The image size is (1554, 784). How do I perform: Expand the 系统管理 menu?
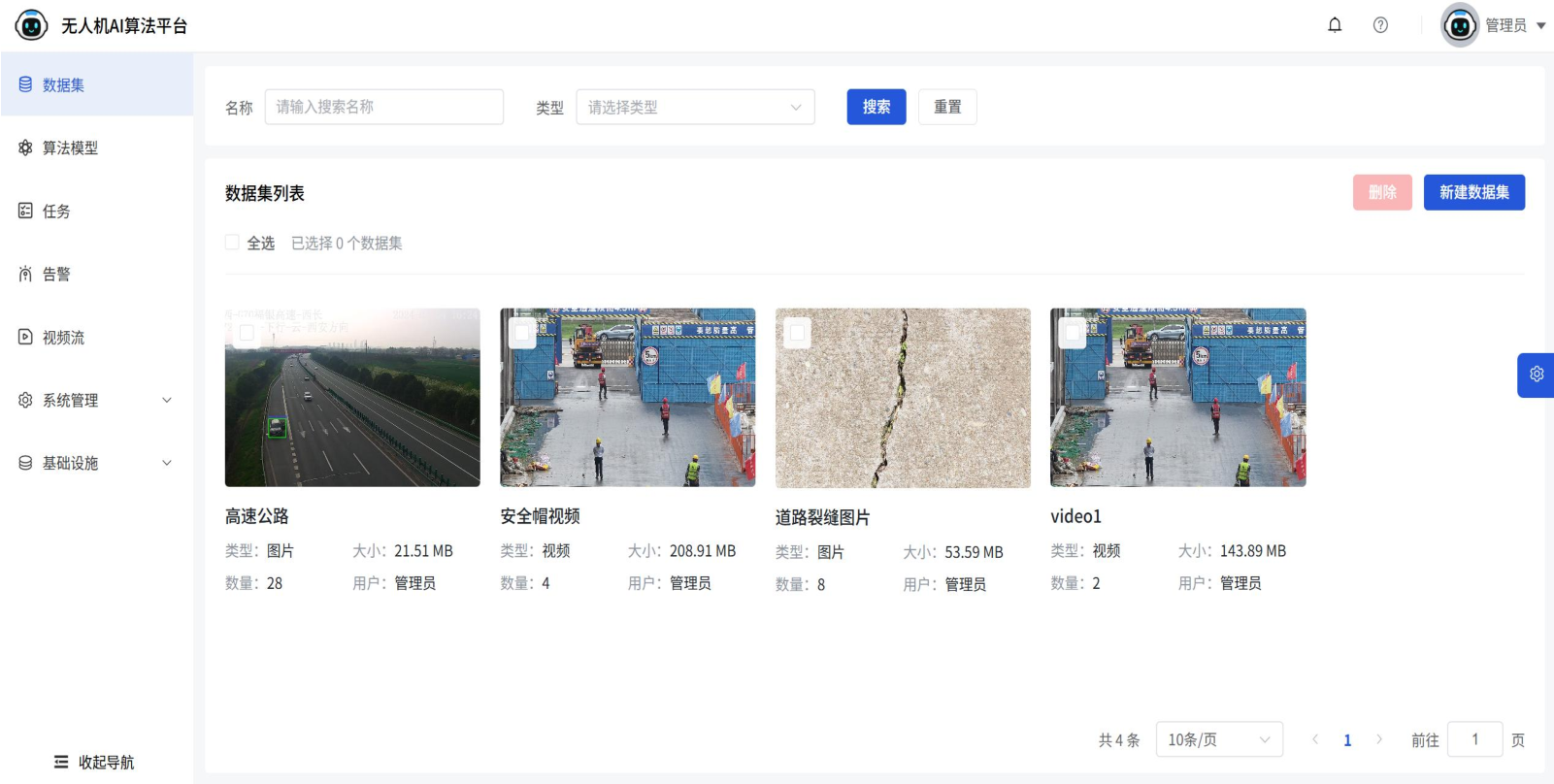tap(96, 400)
